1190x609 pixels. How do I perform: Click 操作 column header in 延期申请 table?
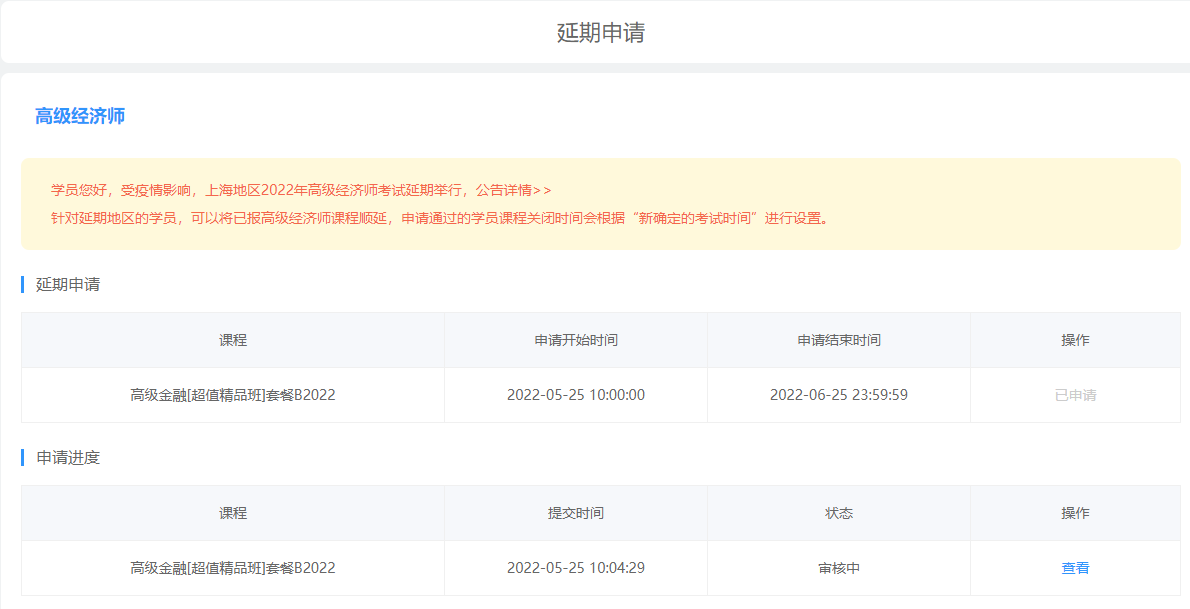[1075, 340]
